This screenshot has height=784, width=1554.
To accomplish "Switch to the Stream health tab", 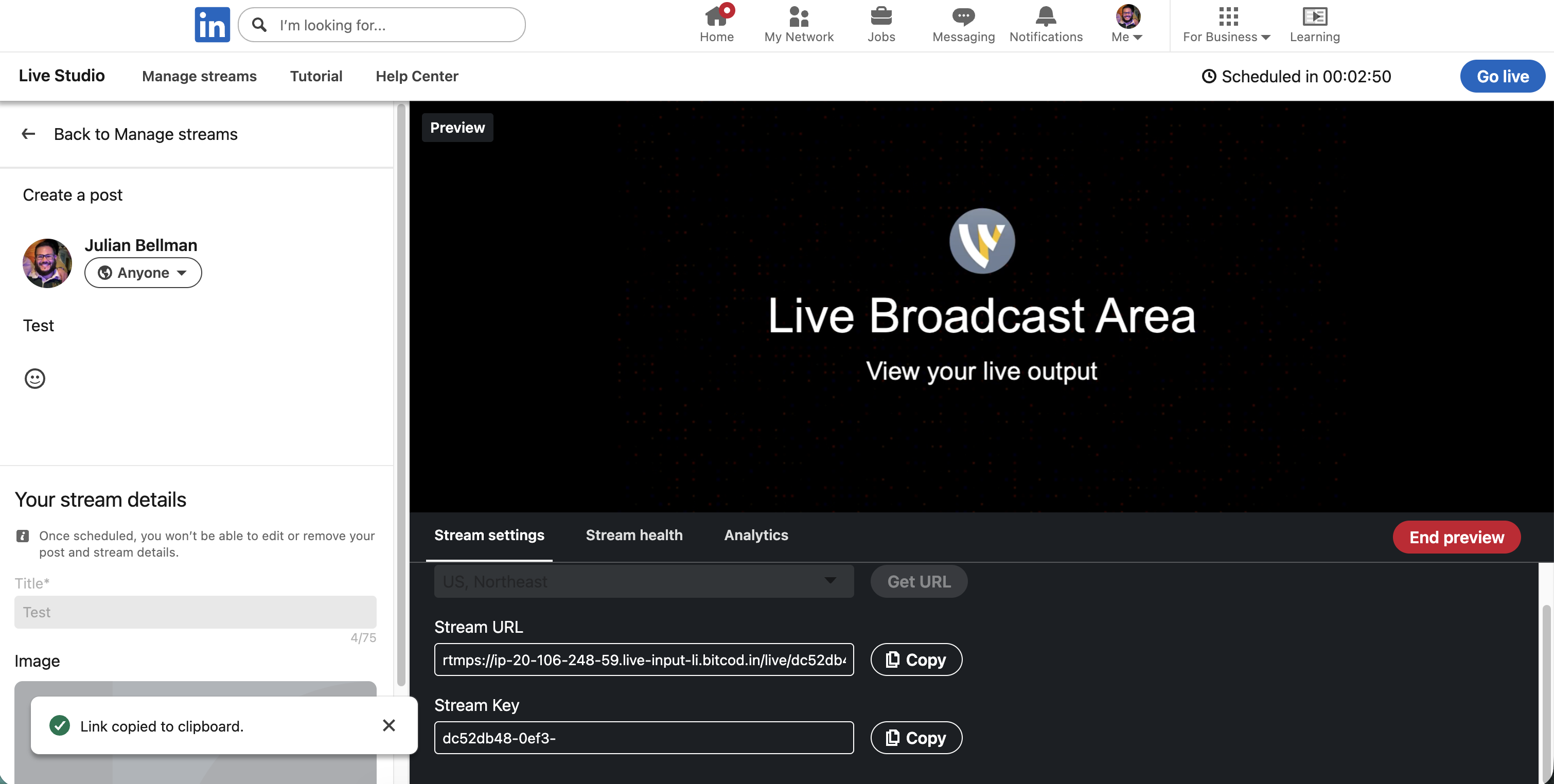I will pos(634,536).
